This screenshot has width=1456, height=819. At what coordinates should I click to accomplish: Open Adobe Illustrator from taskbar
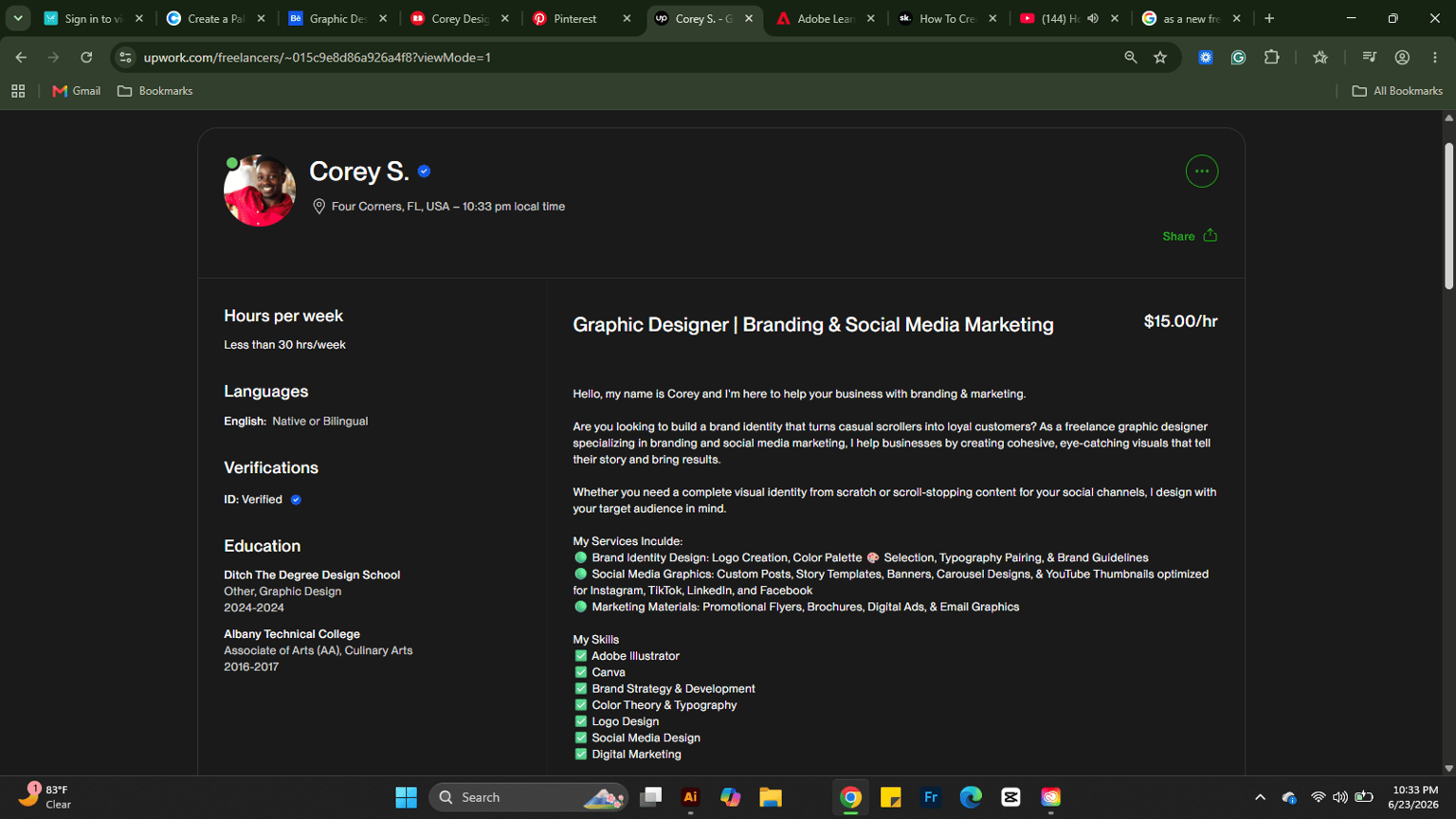(690, 797)
